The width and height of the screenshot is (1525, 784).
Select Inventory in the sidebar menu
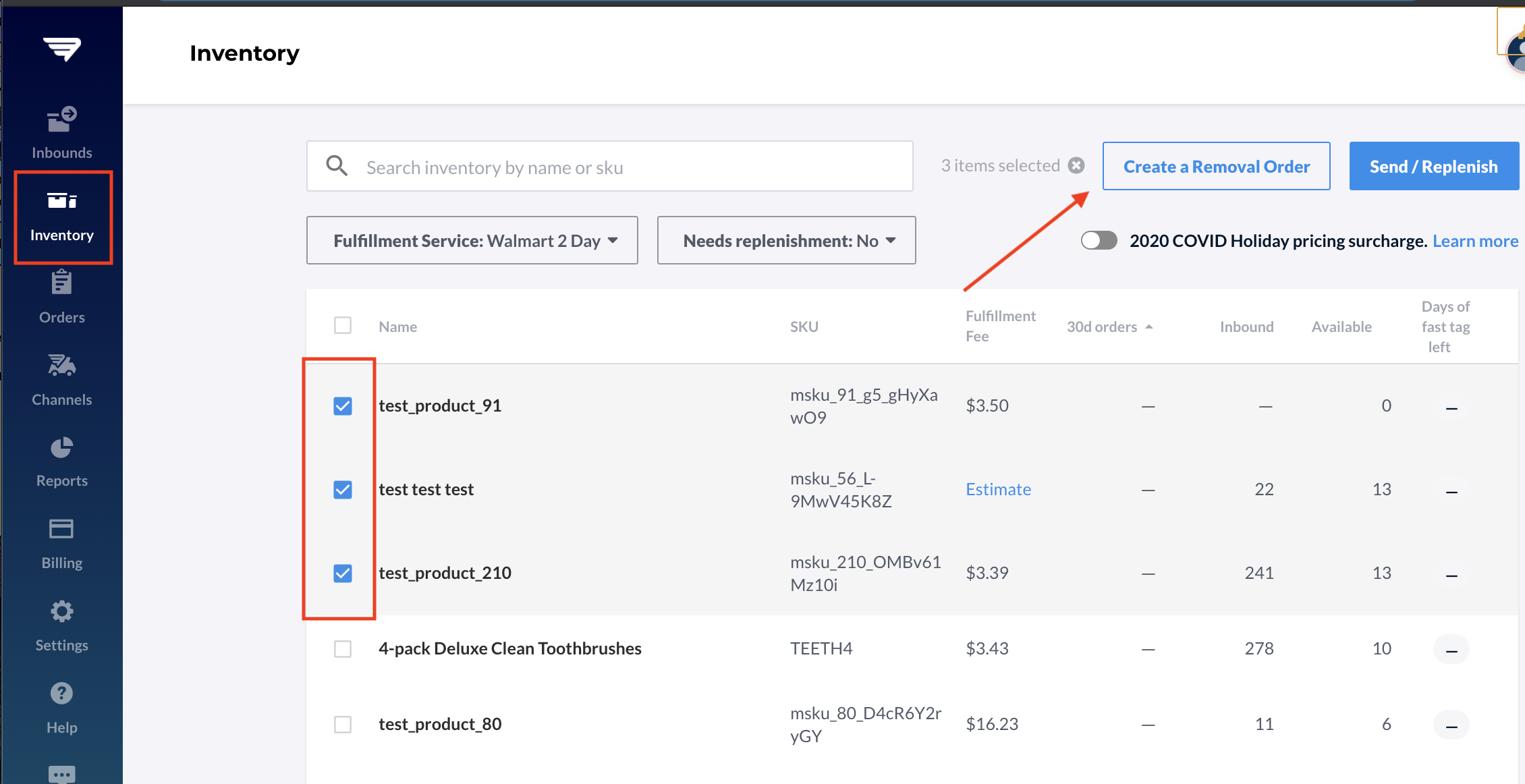[62, 217]
